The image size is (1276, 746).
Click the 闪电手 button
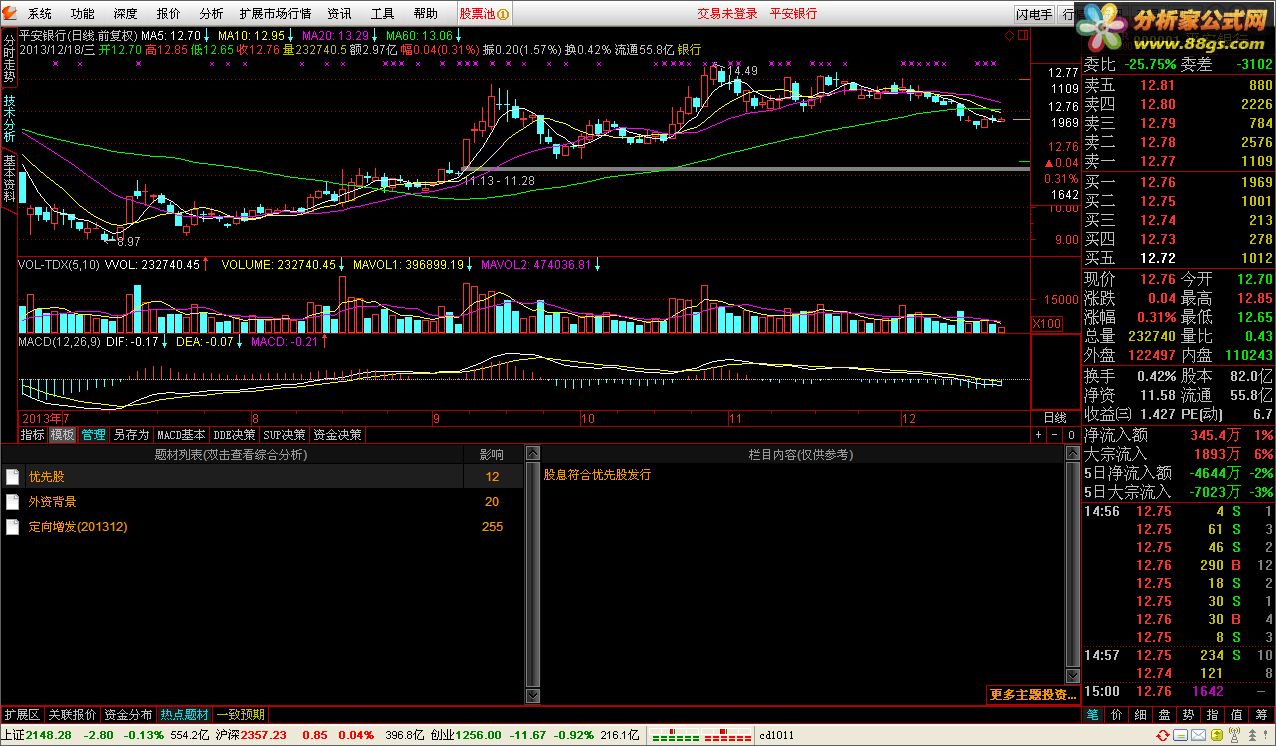[1034, 14]
